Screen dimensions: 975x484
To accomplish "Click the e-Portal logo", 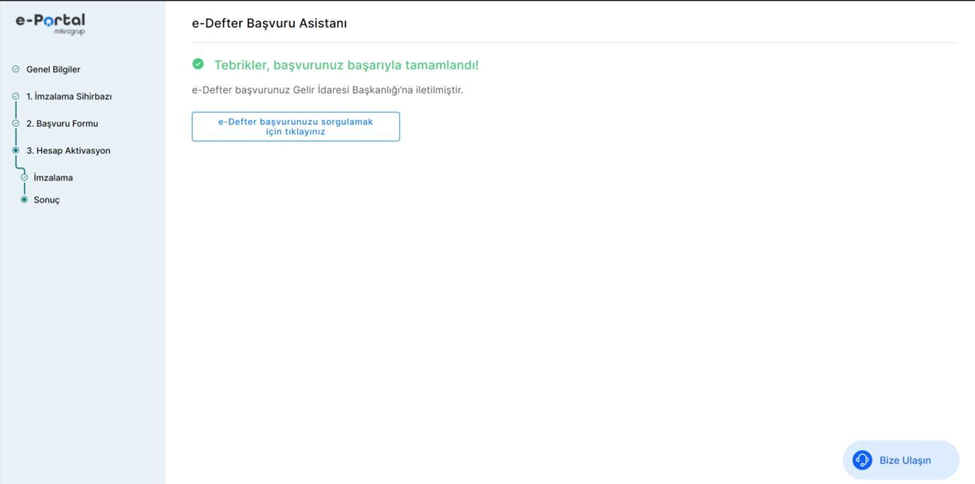I will point(50,23).
